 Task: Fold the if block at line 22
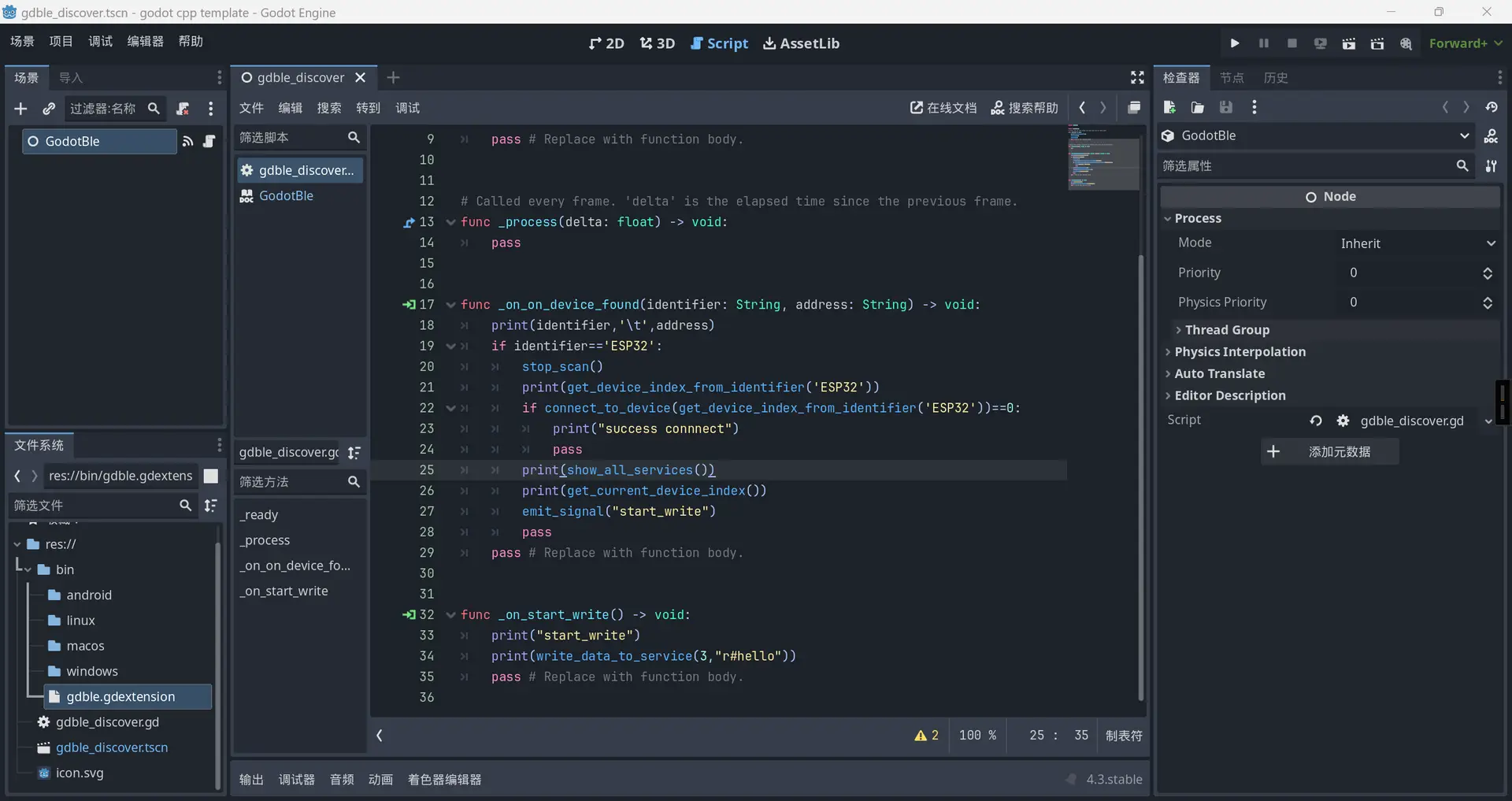point(451,408)
